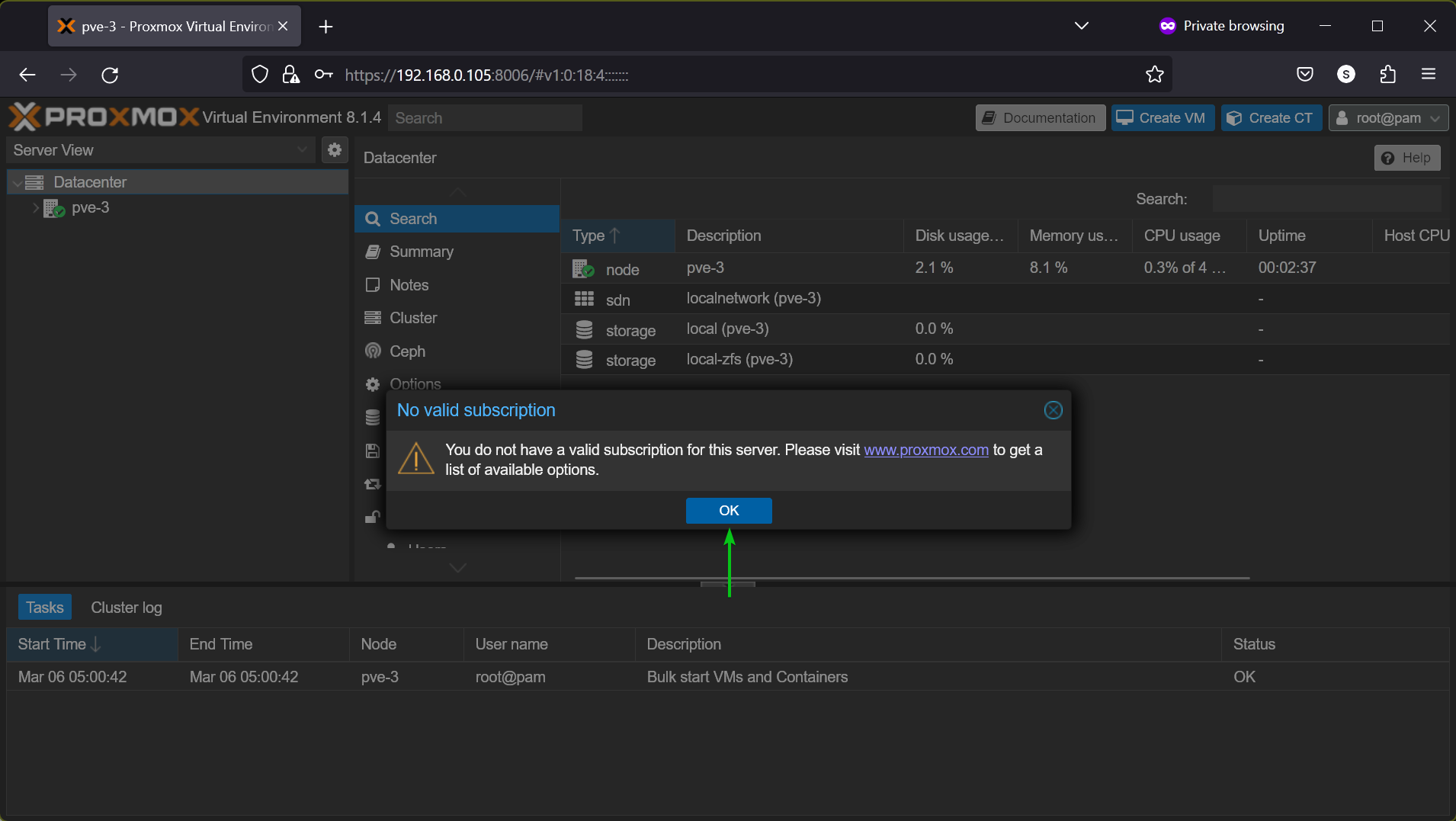Click the permissions unlock menu icon

372,517
